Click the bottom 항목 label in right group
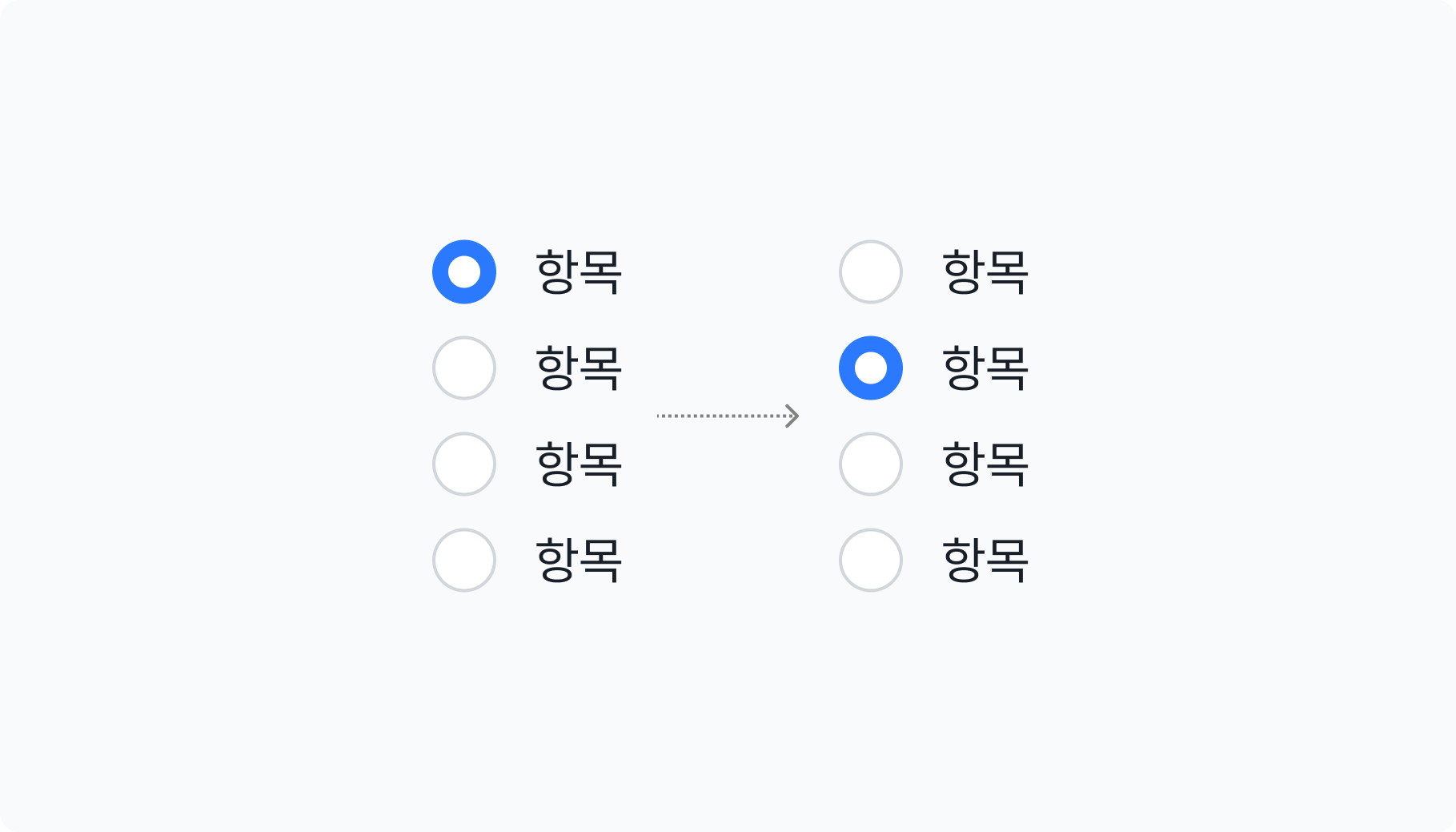Image resolution: width=1456 pixels, height=832 pixels. (985, 560)
